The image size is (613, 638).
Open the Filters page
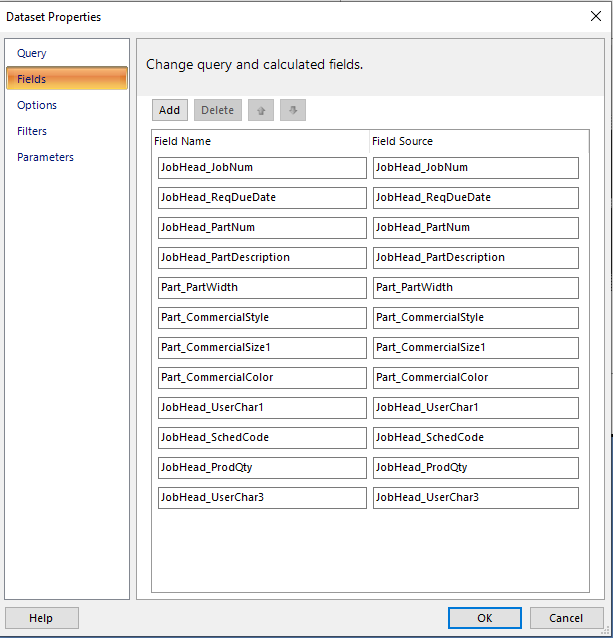pyautogui.click(x=32, y=131)
